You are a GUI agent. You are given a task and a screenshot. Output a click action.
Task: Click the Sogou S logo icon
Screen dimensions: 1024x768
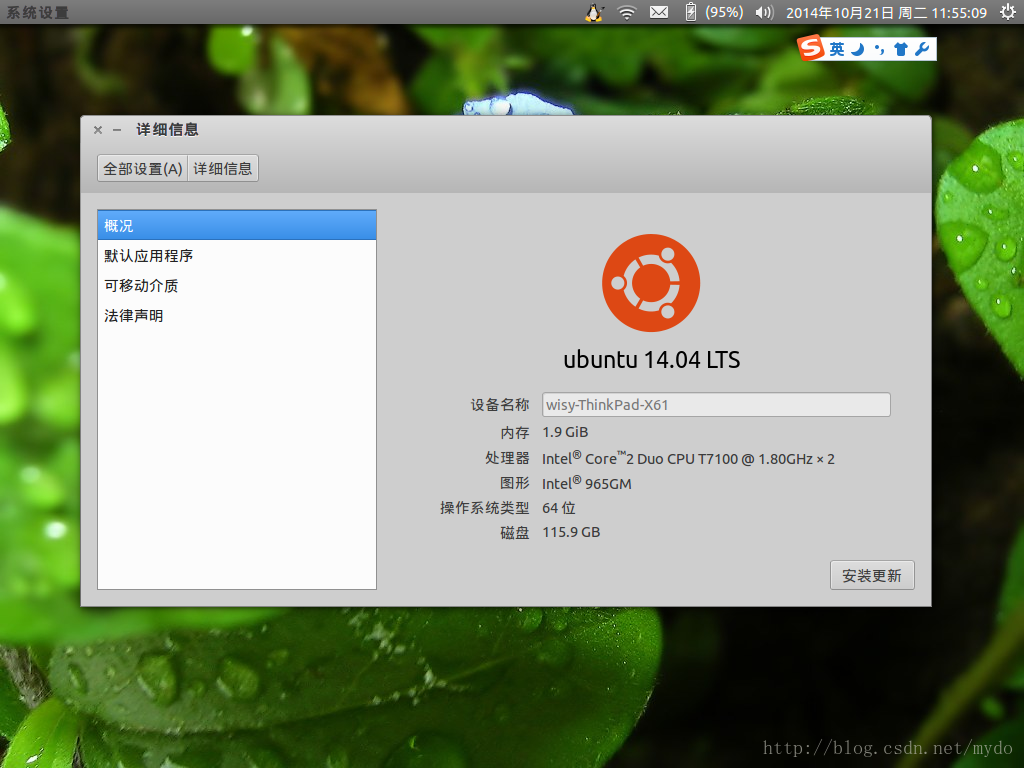click(x=810, y=48)
